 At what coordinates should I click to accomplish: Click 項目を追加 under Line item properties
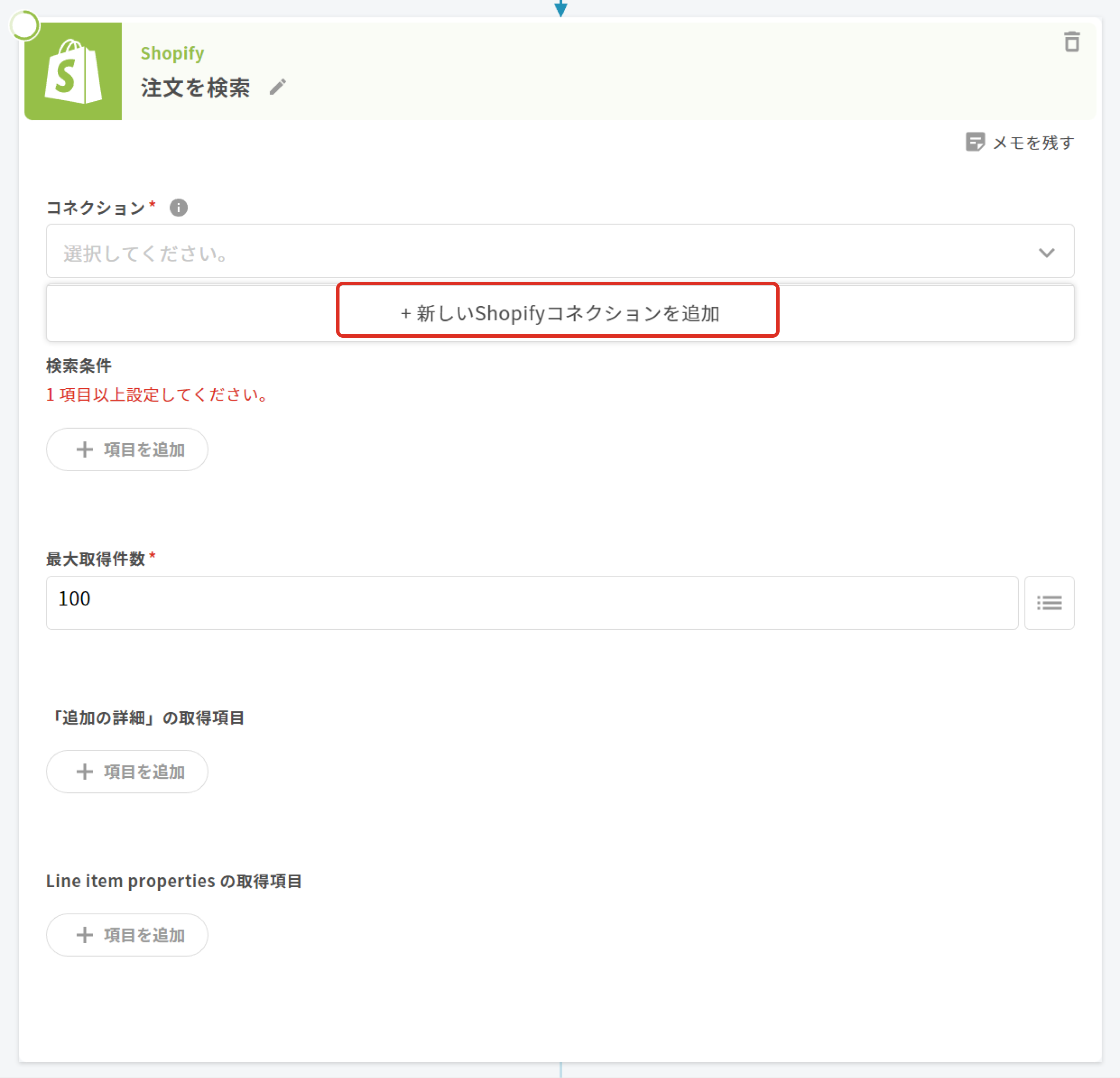127,935
